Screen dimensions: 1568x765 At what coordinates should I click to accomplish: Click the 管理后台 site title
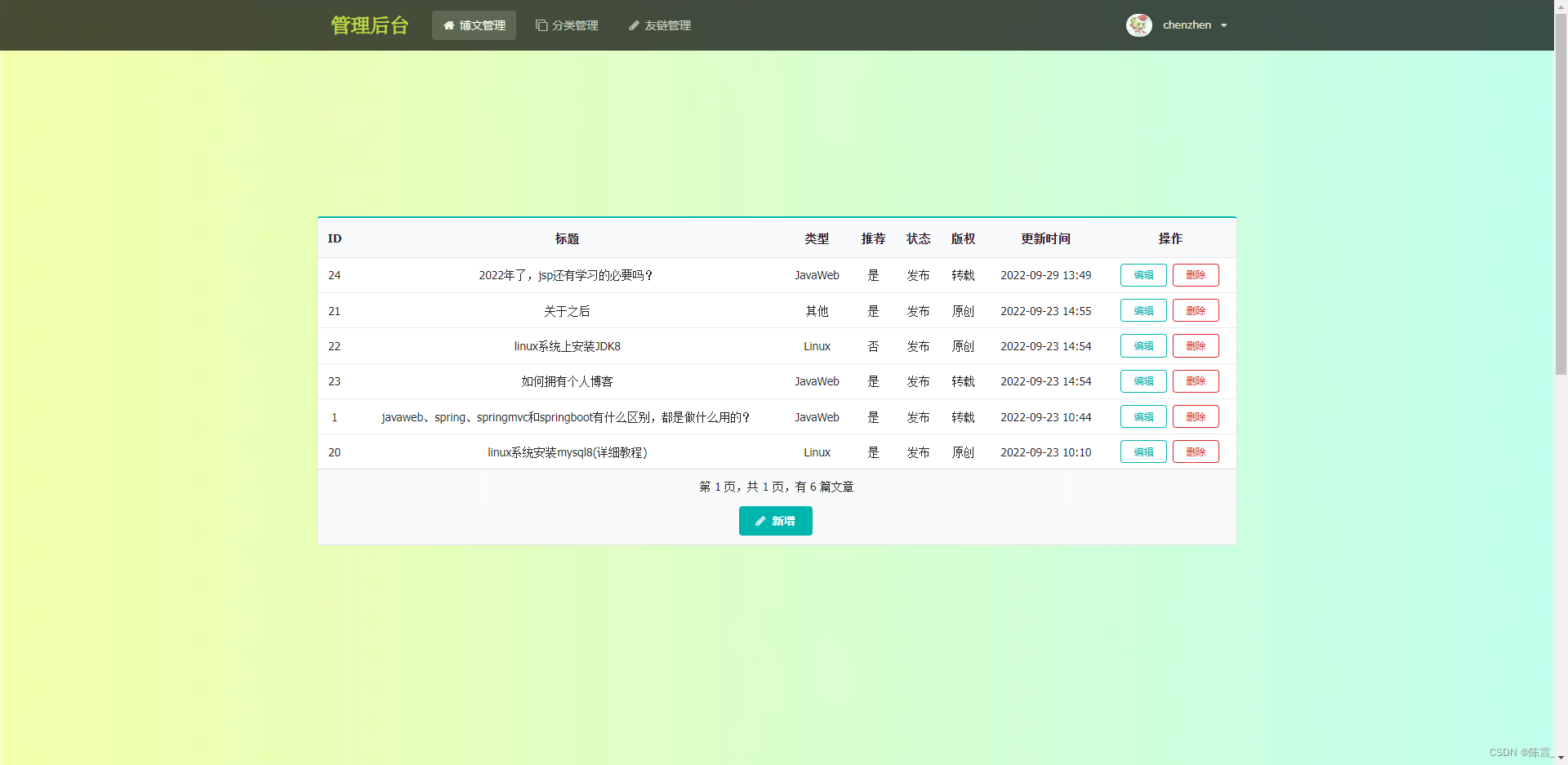pos(369,25)
